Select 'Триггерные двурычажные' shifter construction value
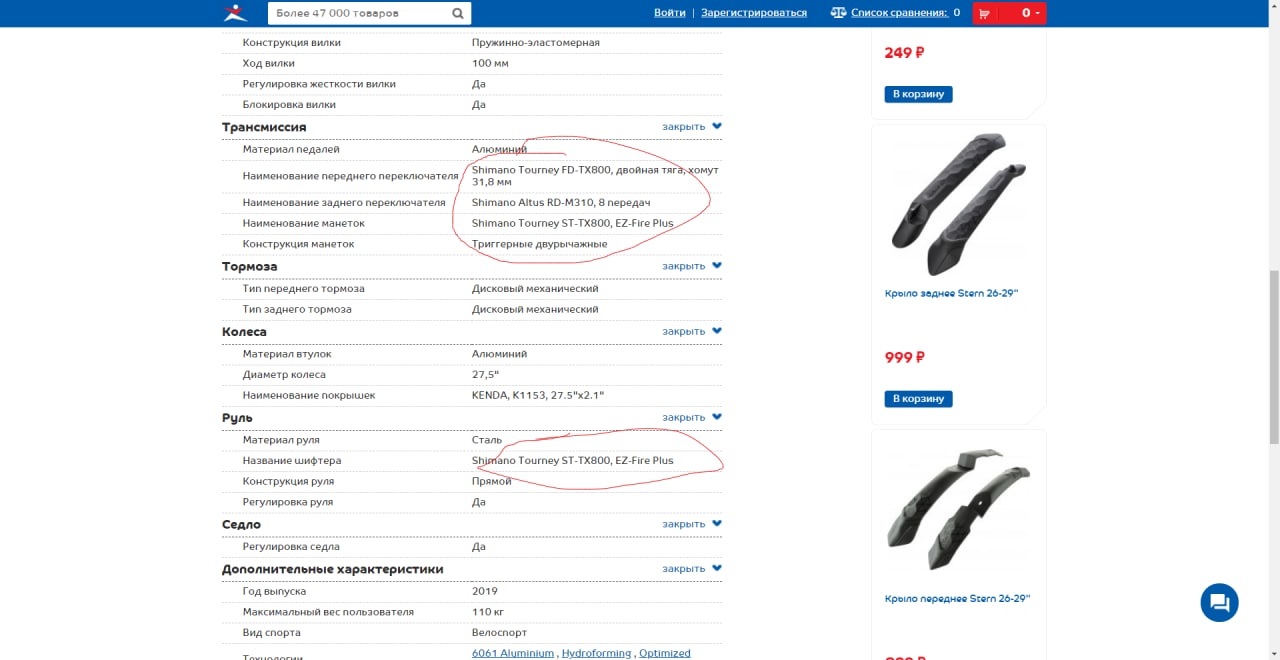The height and width of the screenshot is (660, 1280). click(x=540, y=244)
